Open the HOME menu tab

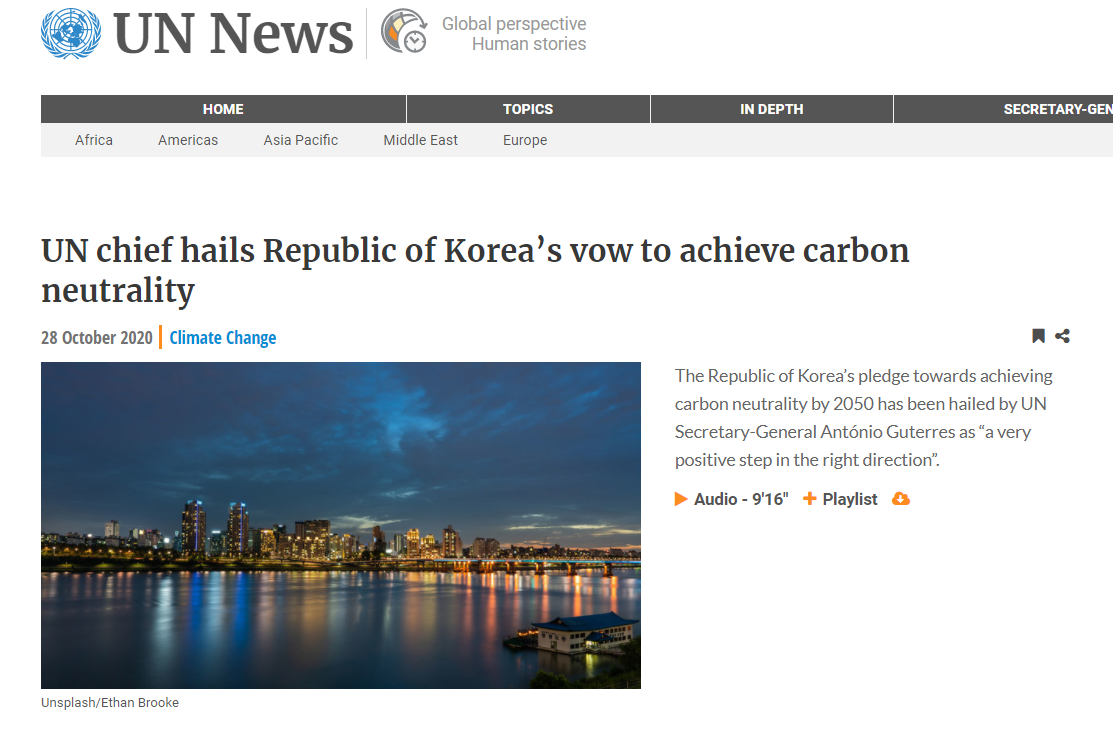pos(223,109)
